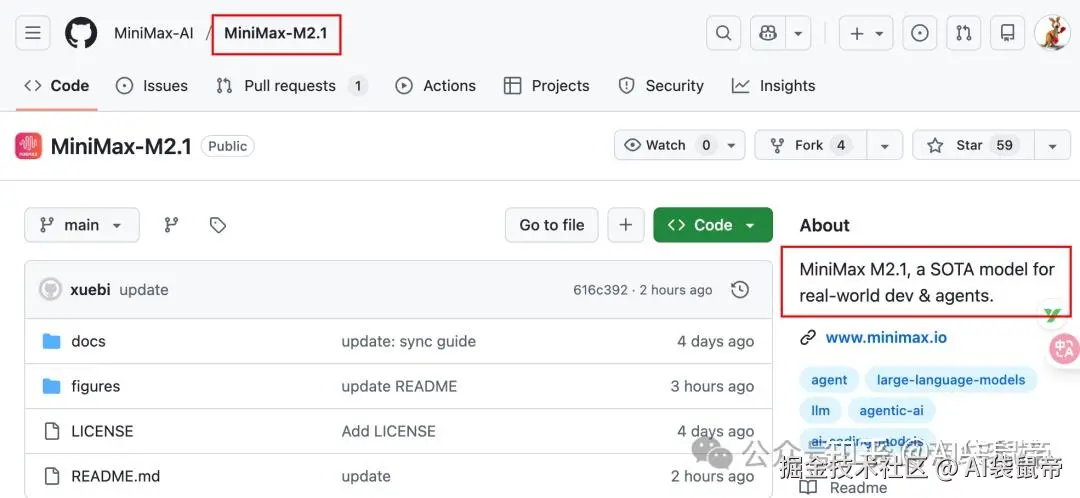The image size is (1080, 498).
Task: Open the 'update: sync guide' commit
Action: (x=408, y=341)
